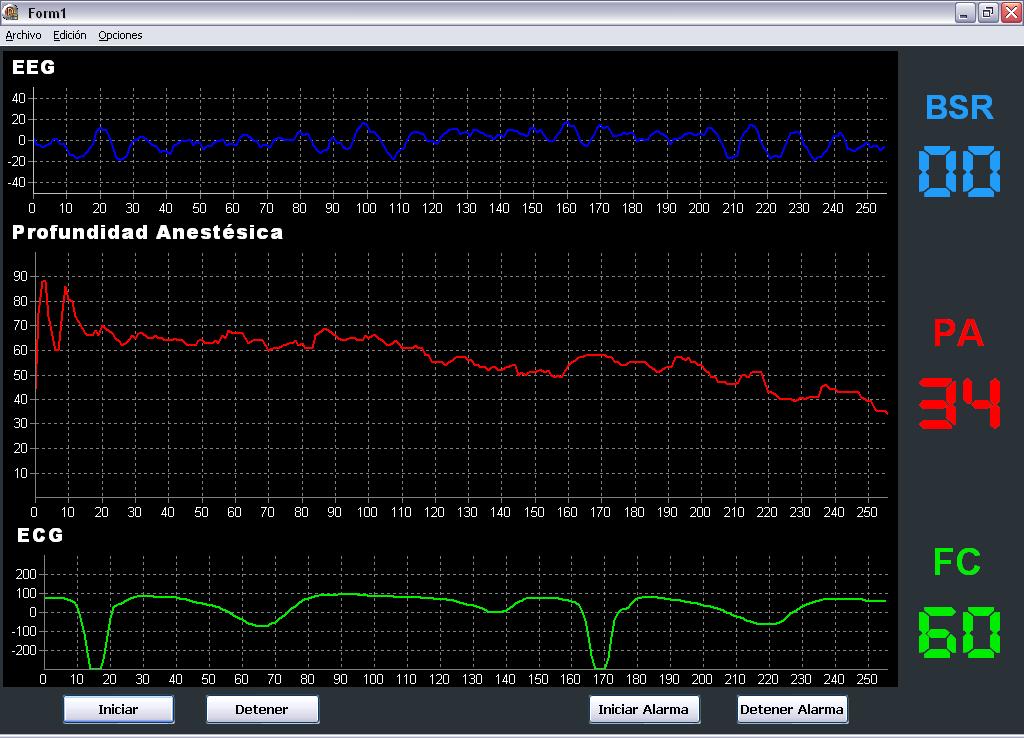Open the Edición menu
The width and height of the screenshot is (1024, 738).
pos(70,35)
